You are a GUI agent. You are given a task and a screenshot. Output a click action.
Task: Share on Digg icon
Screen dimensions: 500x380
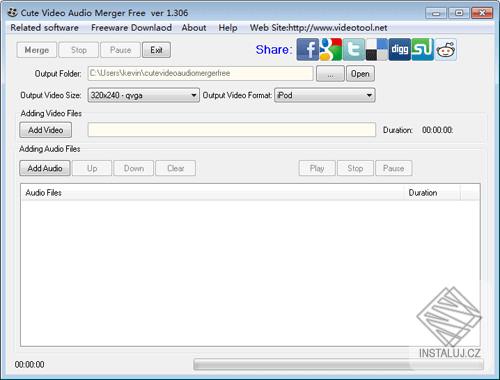[400, 49]
